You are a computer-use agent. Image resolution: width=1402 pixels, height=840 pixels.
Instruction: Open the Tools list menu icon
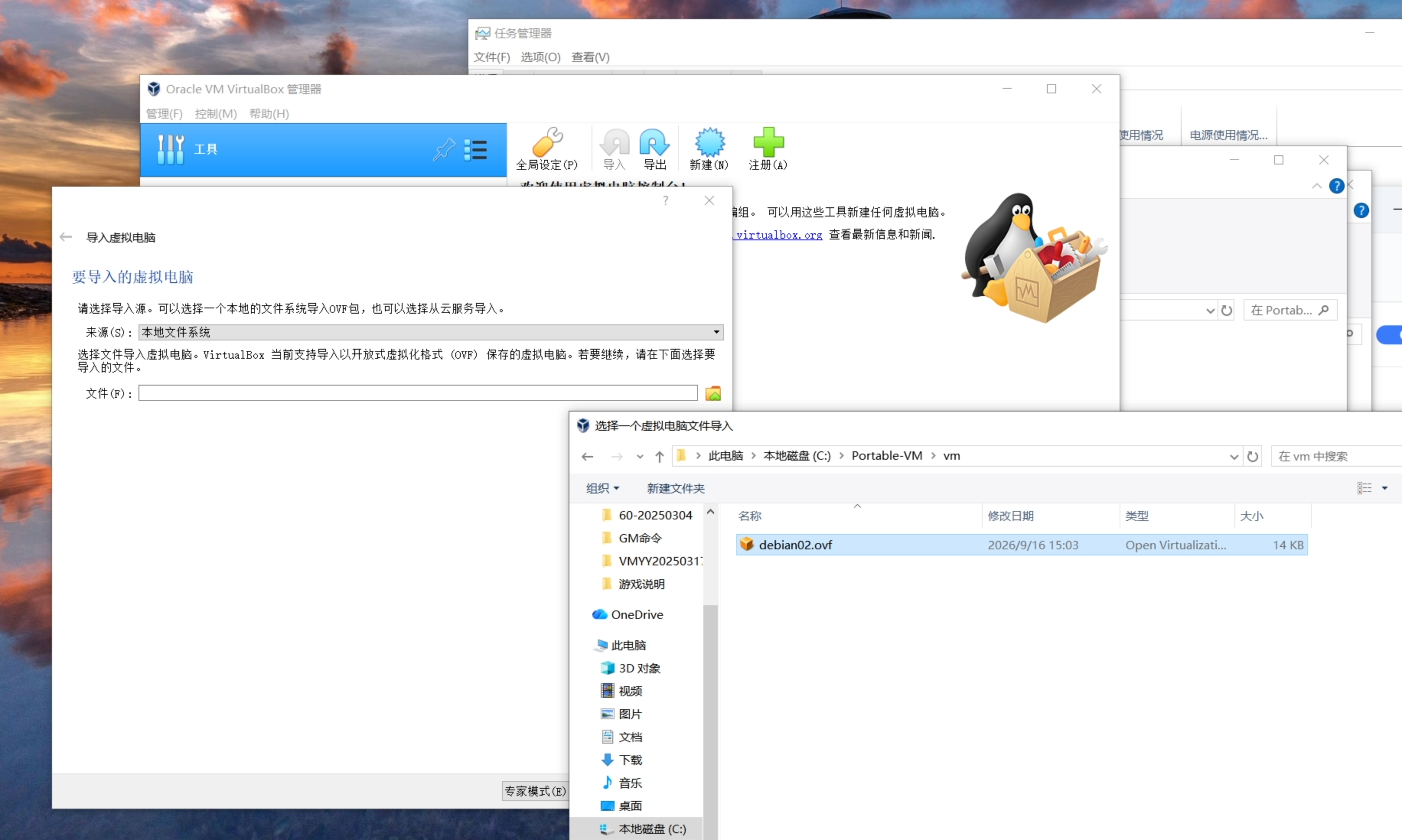click(476, 150)
